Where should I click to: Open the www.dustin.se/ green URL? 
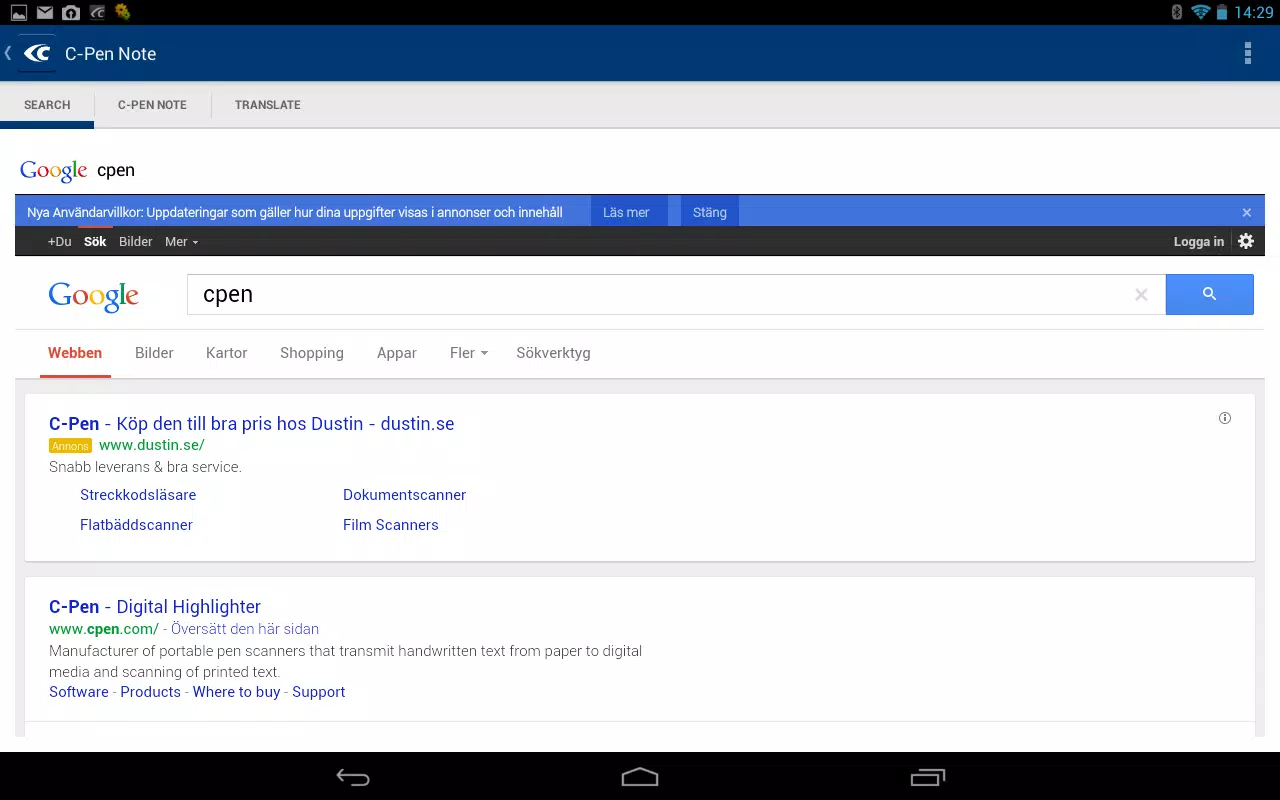[x=152, y=445]
